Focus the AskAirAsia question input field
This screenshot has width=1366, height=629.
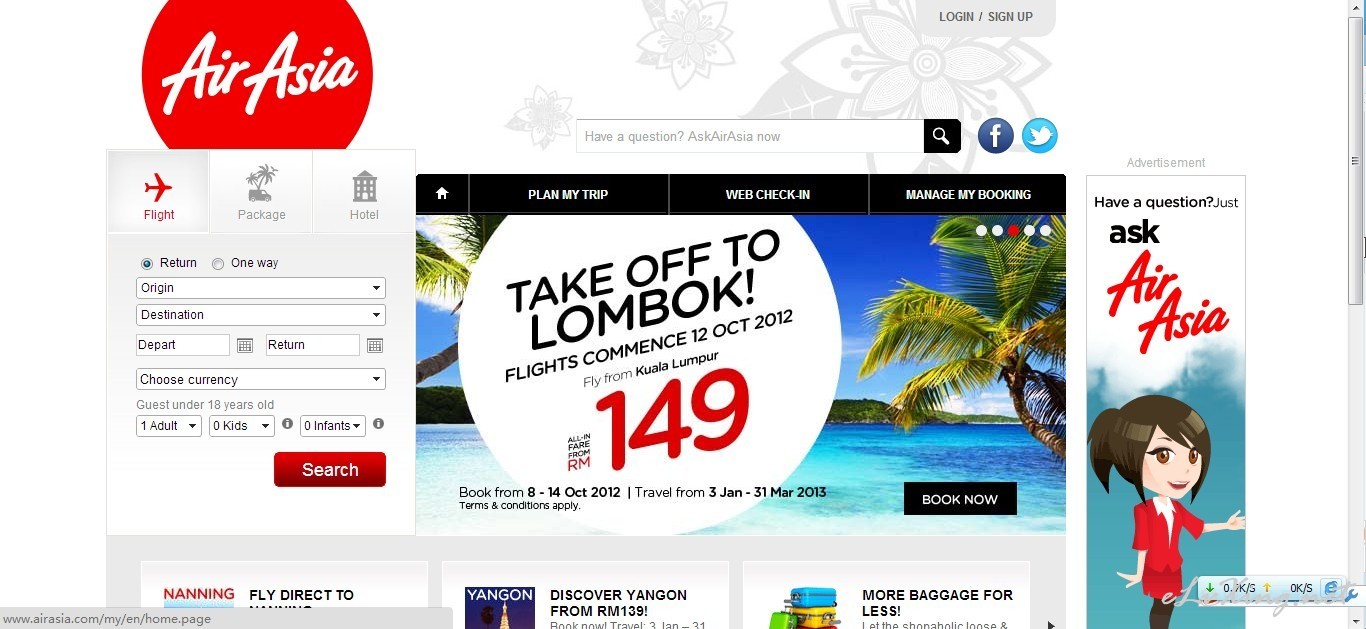tap(750, 136)
